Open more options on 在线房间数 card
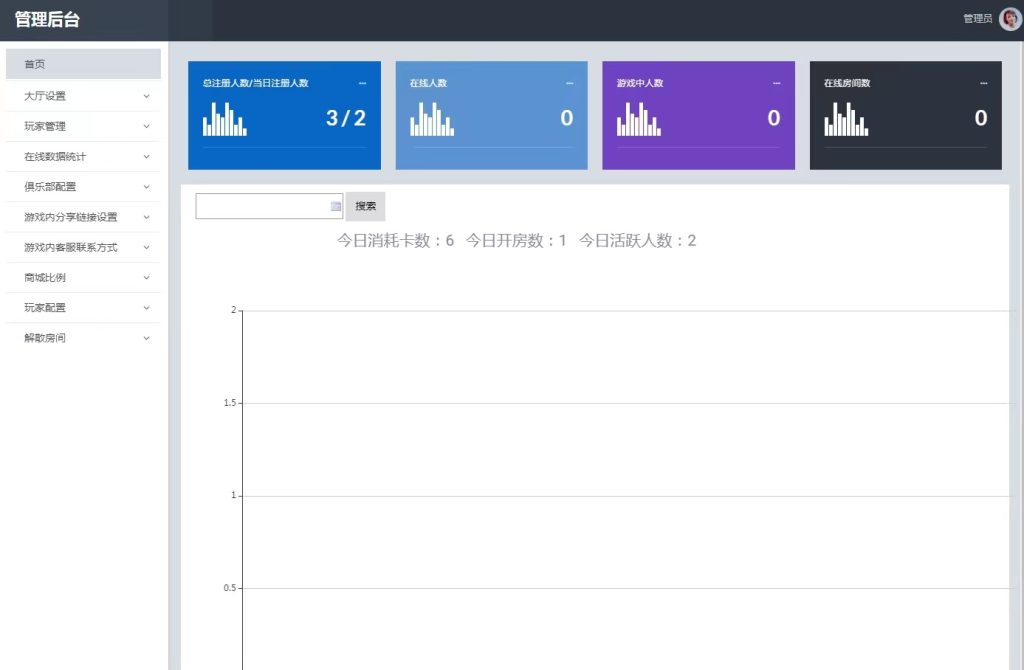The width and height of the screenshot is (1024, 670). tap(984, 83)
